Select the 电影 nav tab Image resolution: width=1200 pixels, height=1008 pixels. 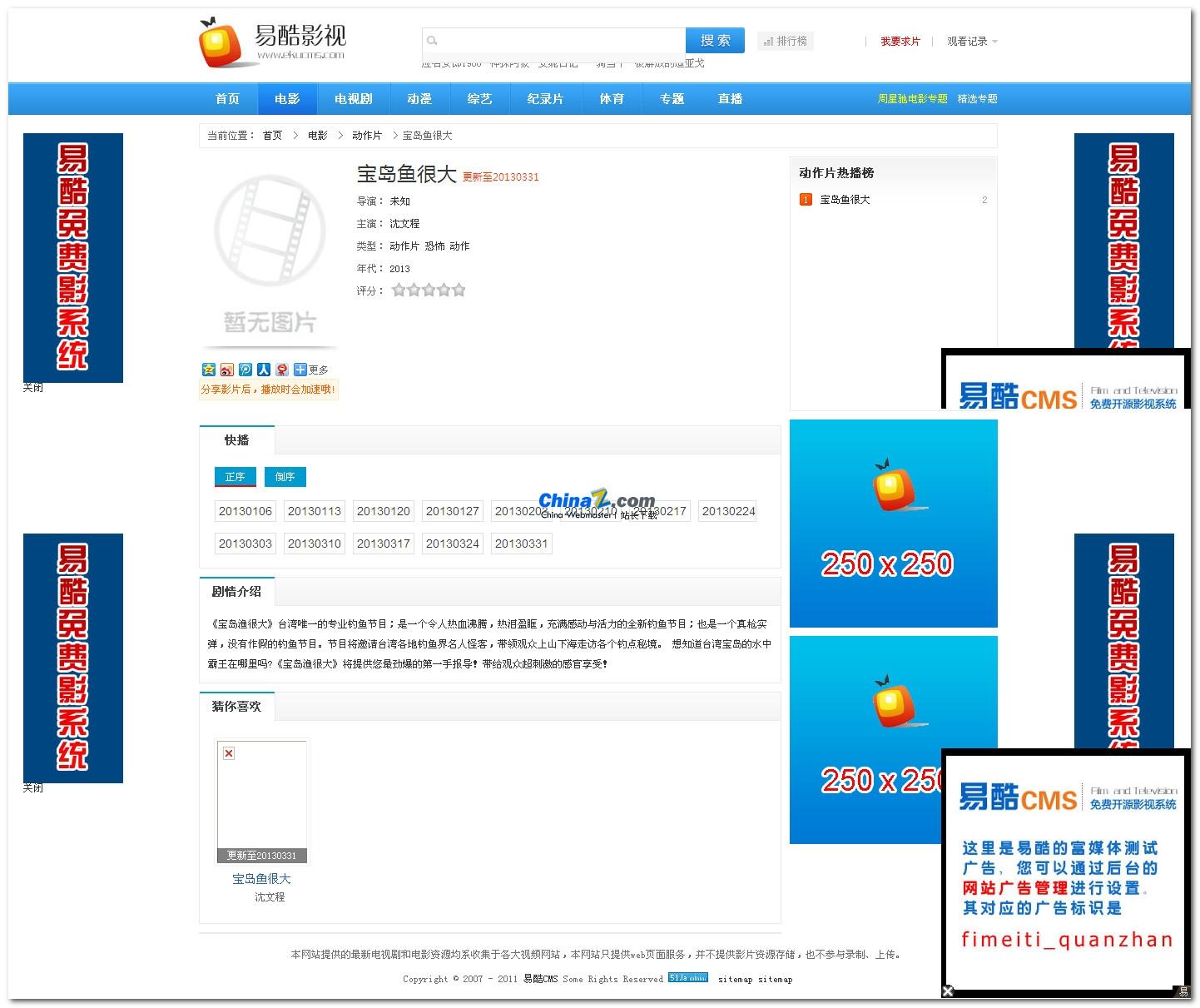click(x=287, y=99)
